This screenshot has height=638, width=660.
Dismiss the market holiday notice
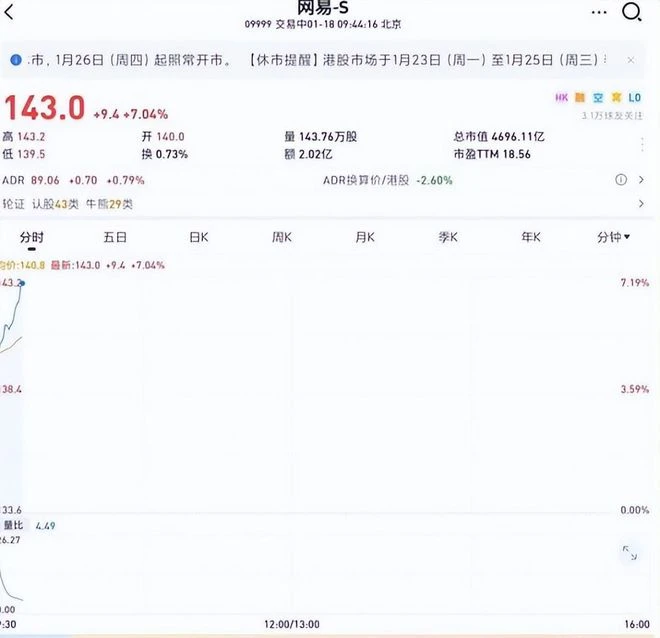pyautogui.click(x=631, y=60)
